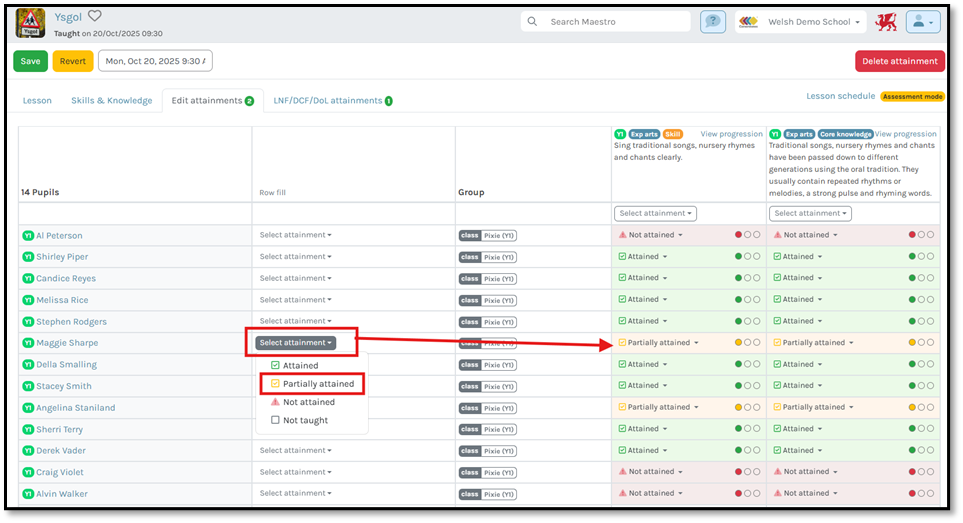Choose Not taught option in the dropdown
Screen dimensions: 963x523
(304, 420)
